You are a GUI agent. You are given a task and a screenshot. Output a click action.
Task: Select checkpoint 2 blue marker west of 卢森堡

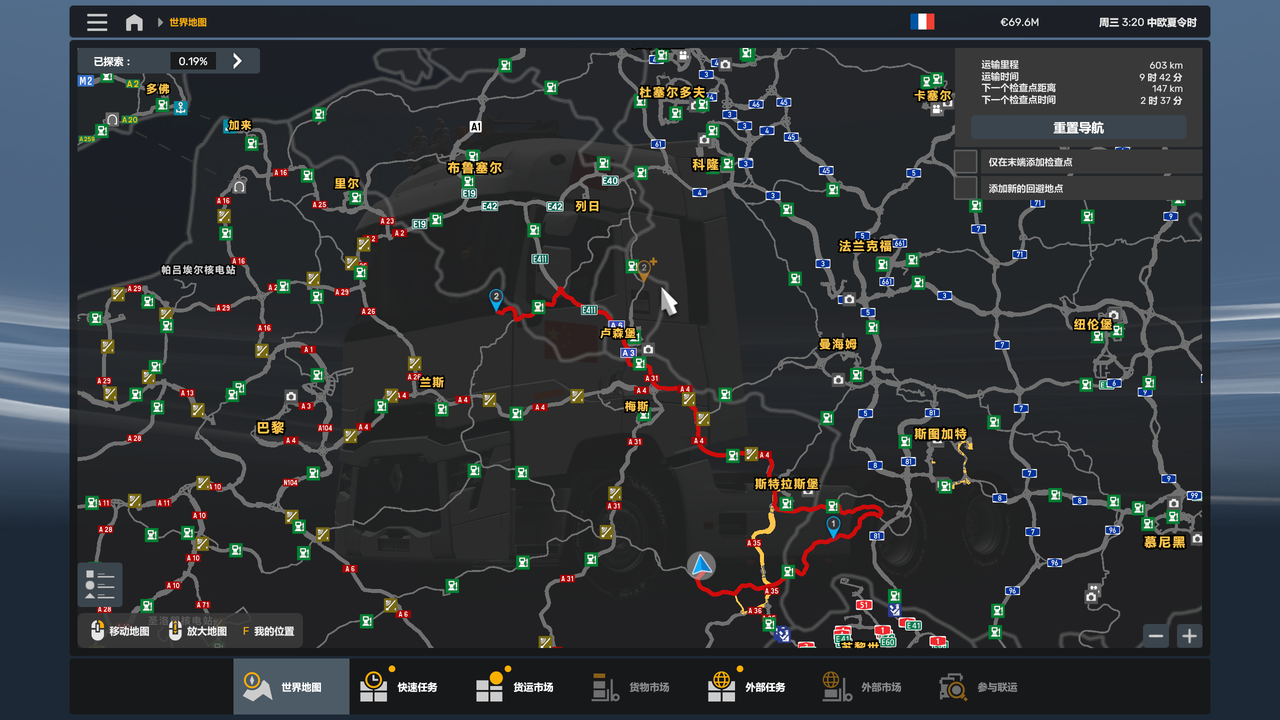[495, 299]
